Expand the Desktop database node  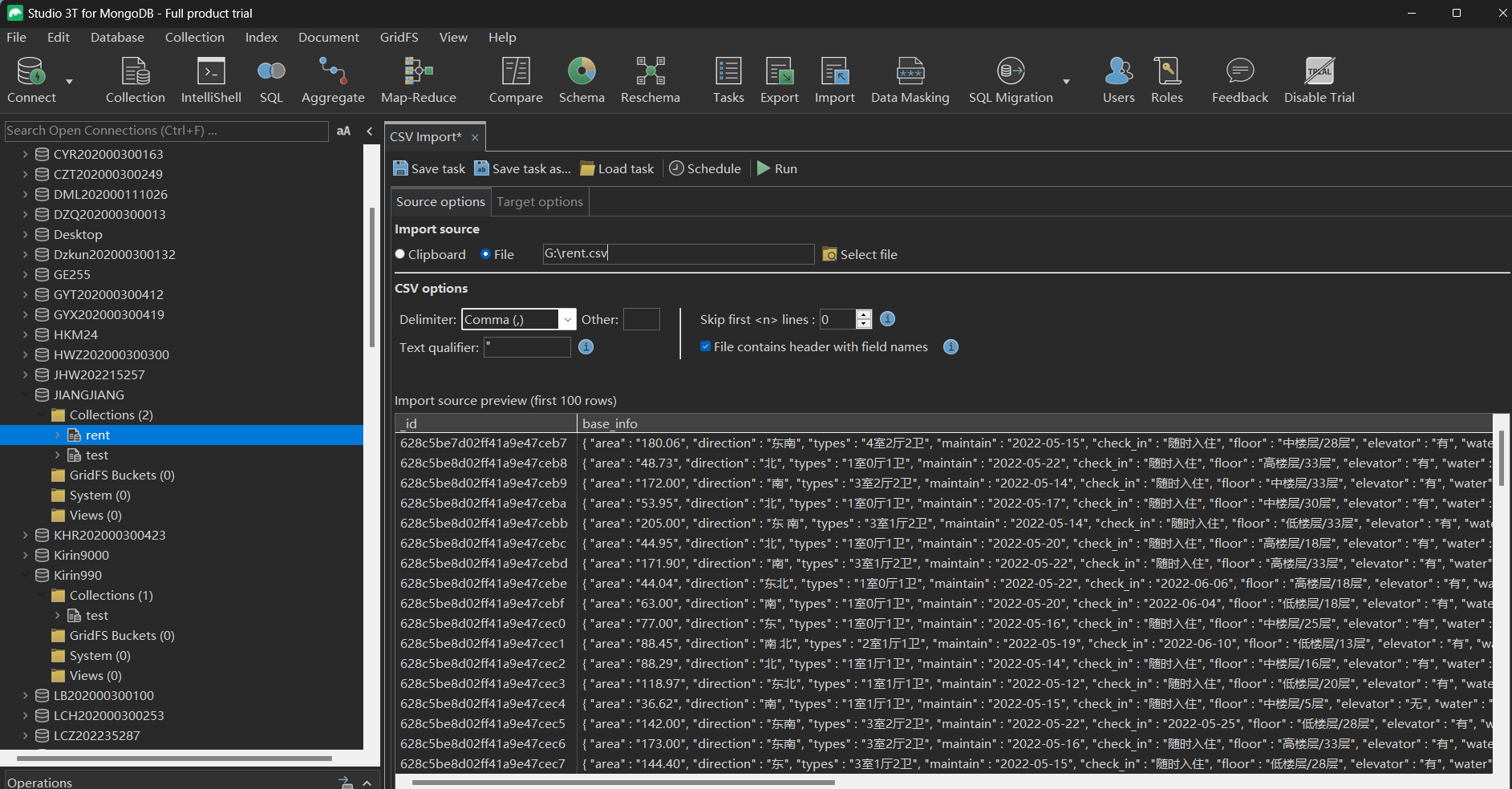click(x=25, y=234)
